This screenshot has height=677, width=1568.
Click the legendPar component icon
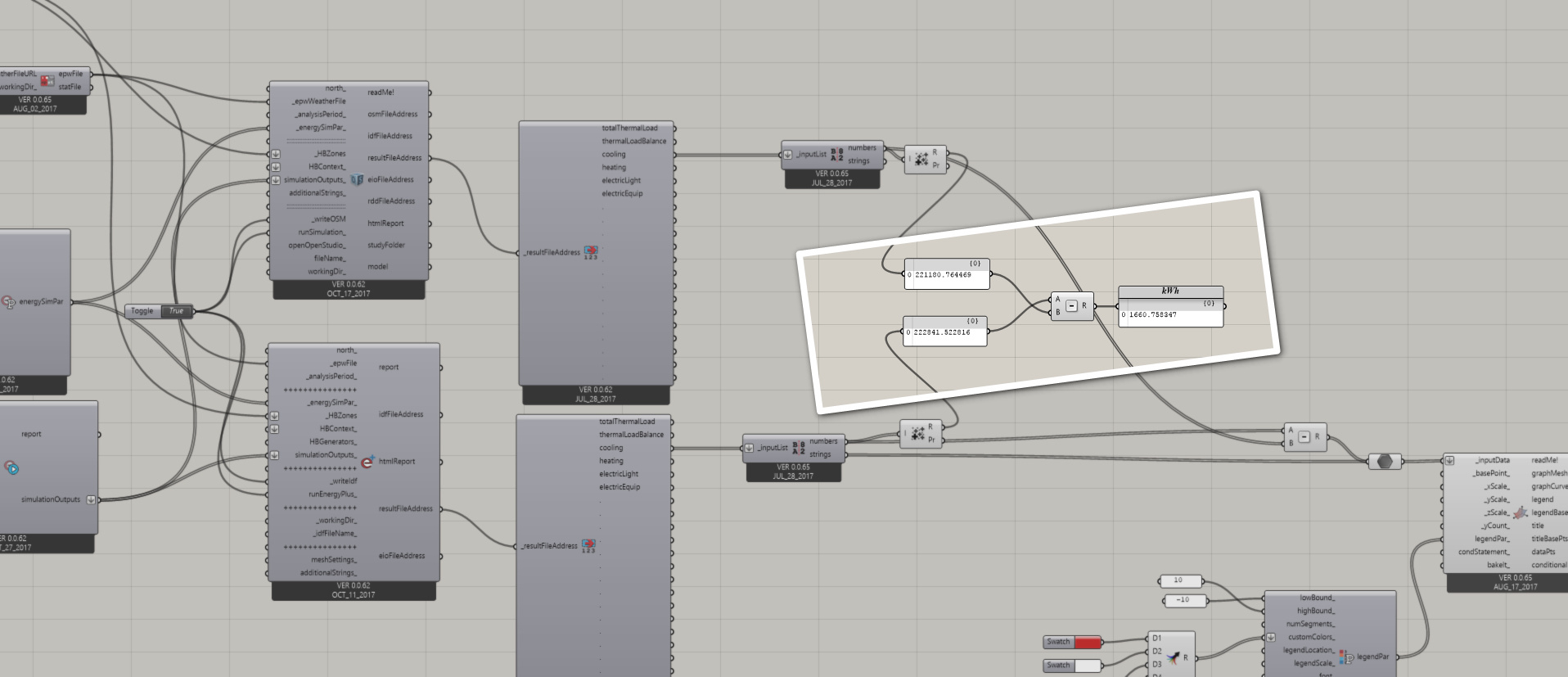(x=1345, y=657)
